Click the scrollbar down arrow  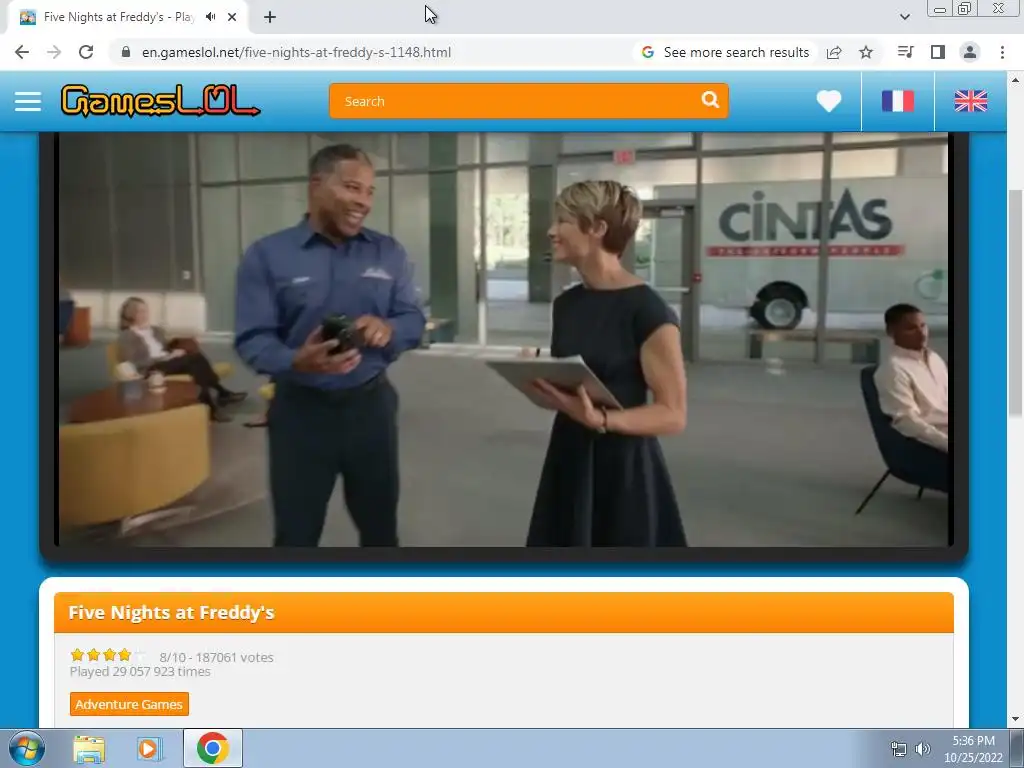pyautogui.click(x=1015, y=720)
